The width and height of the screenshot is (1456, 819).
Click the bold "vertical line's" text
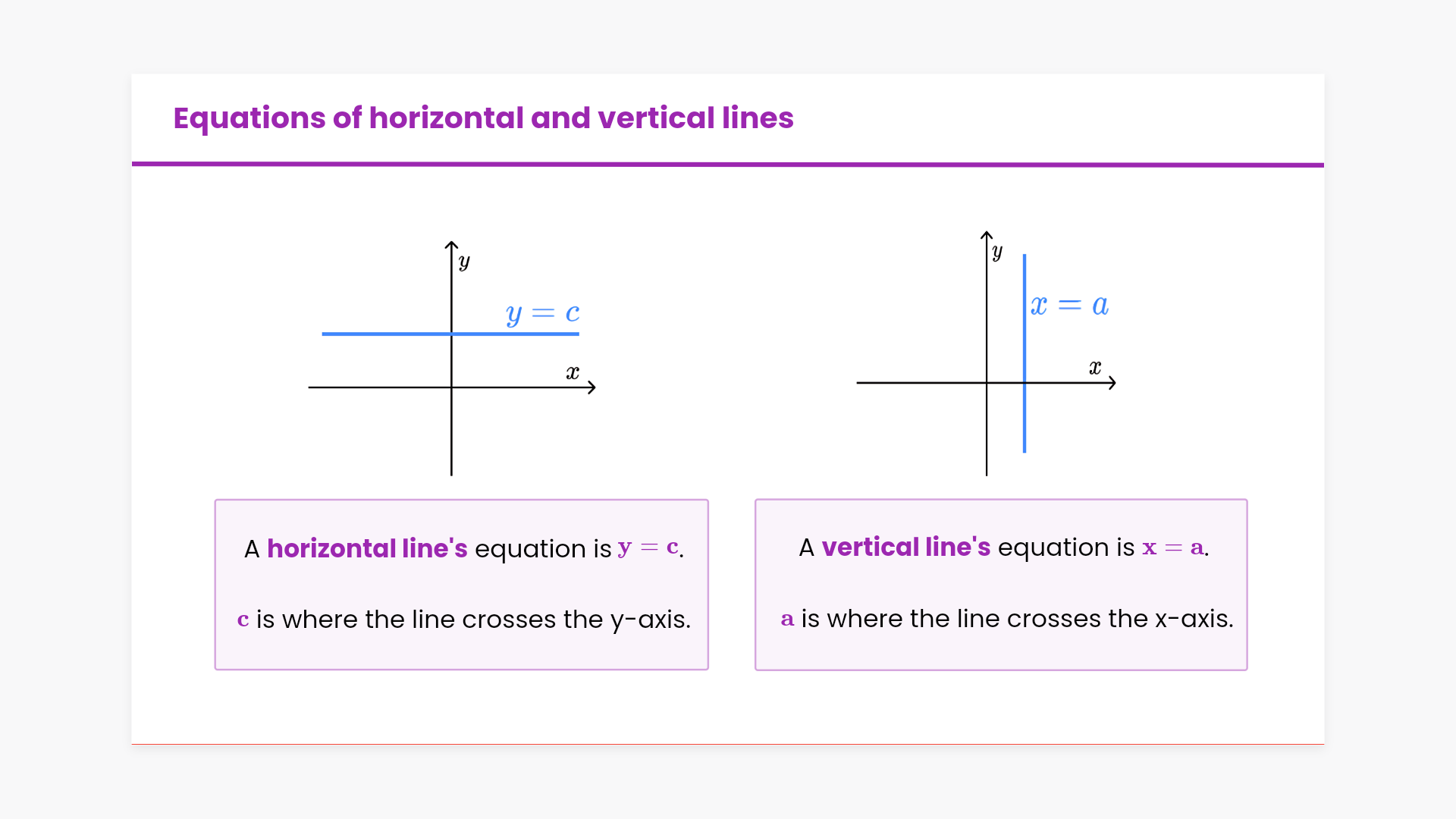pos(905,547)
